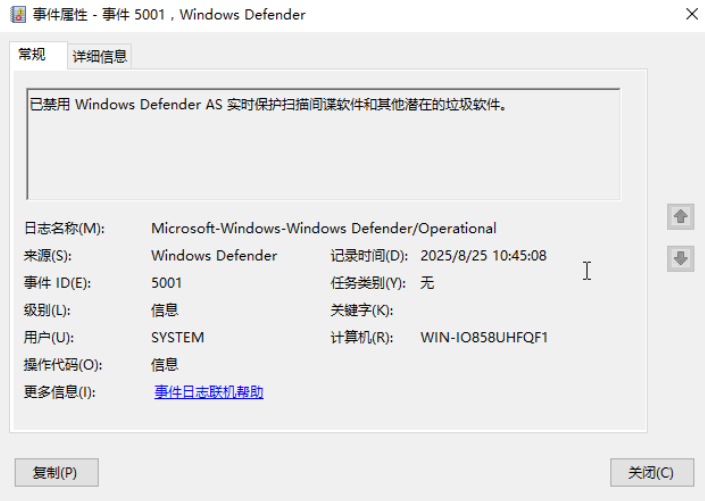Click the event properties title bar icon
The image size is (705, 501).
[x=18, y=14]
